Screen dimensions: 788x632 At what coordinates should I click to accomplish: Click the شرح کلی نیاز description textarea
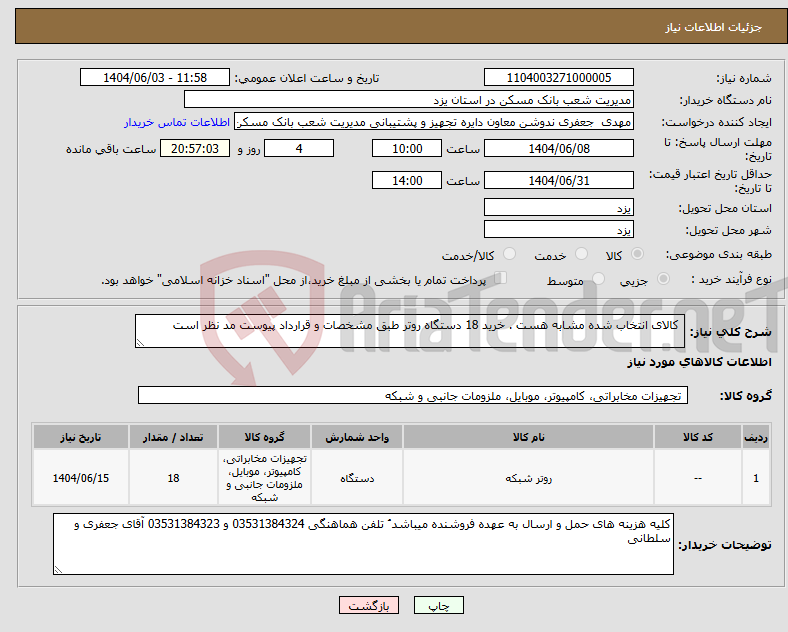[410, 331]
